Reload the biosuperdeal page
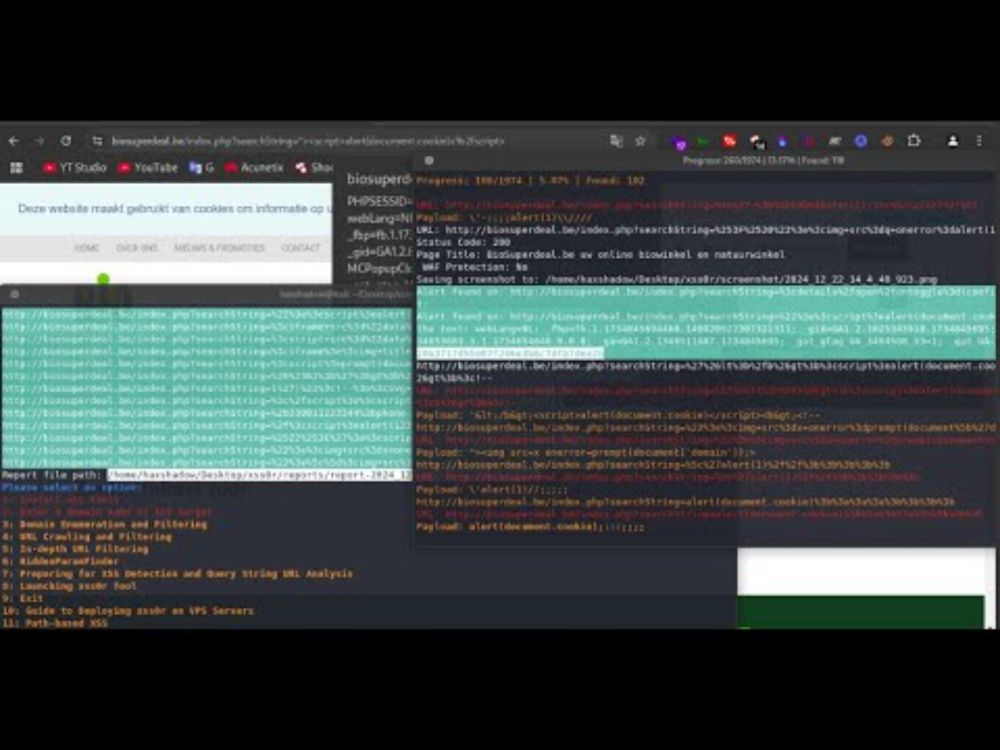 tap(66, 141)
